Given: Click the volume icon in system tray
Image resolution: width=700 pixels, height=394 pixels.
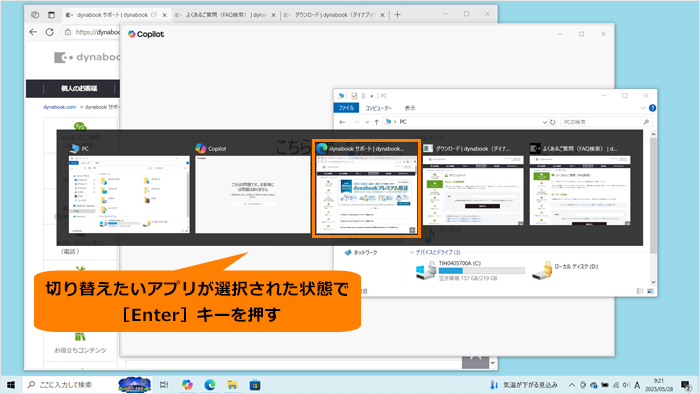Looking at the screenshot, I should pos(626,385).
